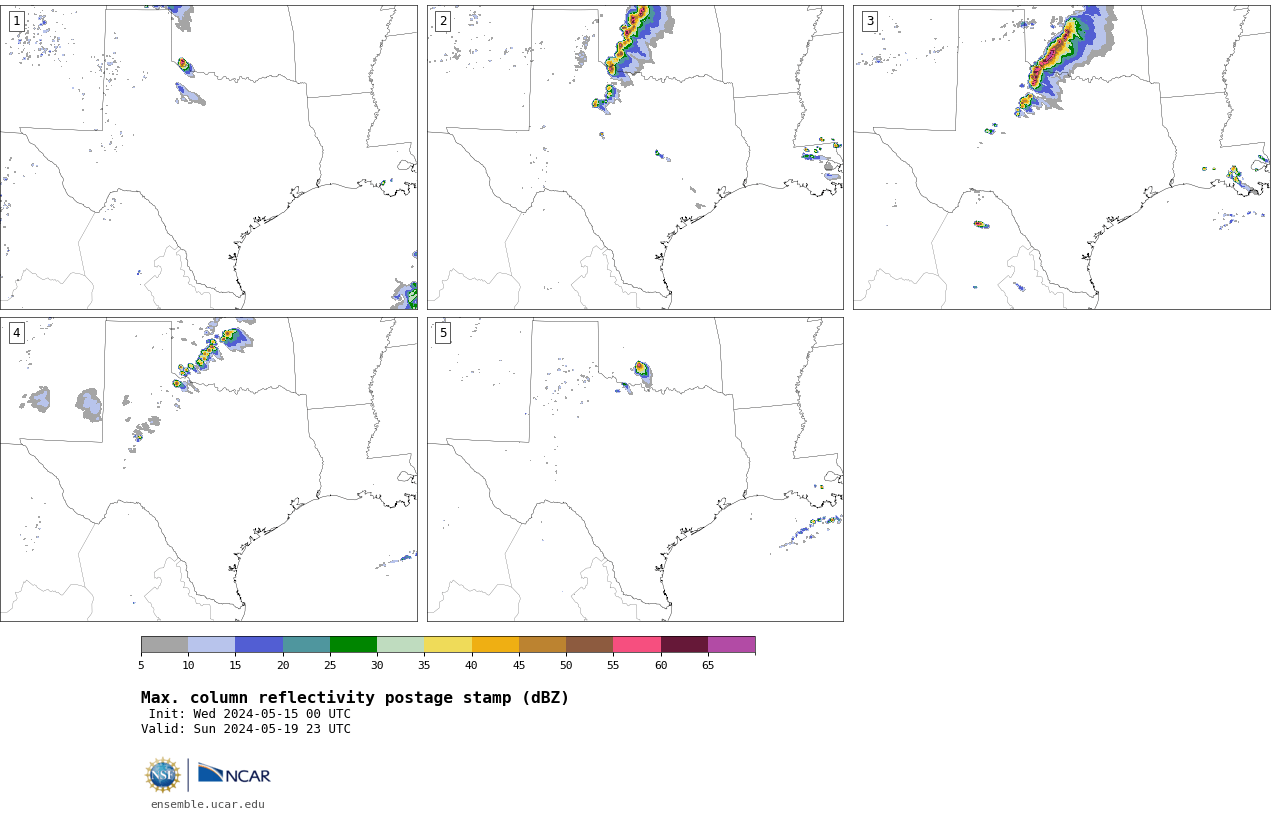
Task: Click the number 2 panel label
Action: pos(443,21)
